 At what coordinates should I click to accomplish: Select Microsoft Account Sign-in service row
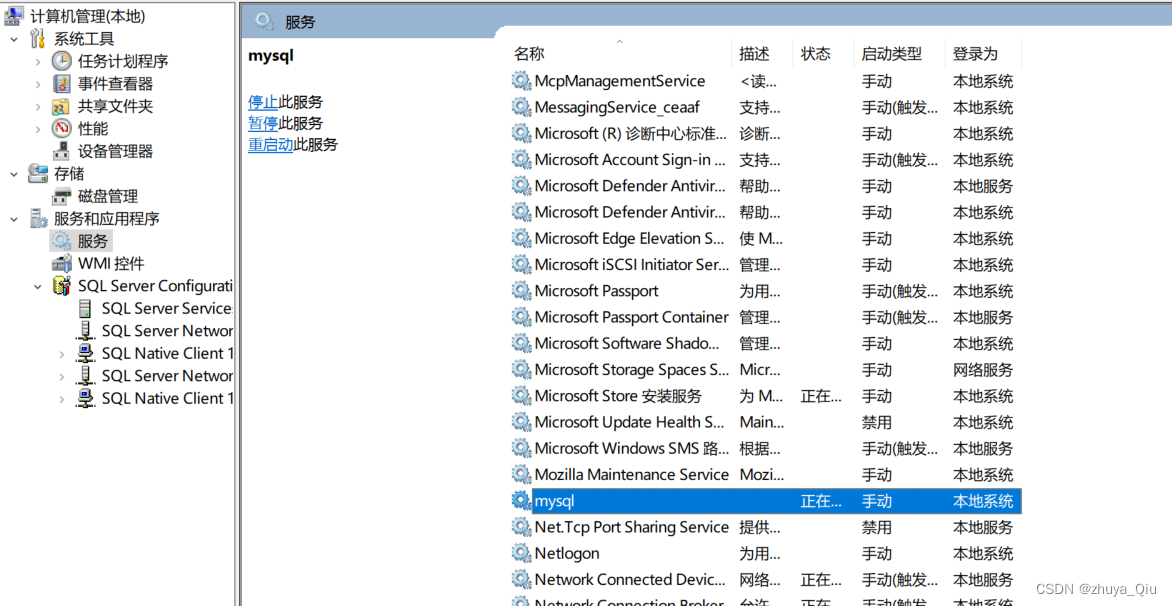[766, 159]
